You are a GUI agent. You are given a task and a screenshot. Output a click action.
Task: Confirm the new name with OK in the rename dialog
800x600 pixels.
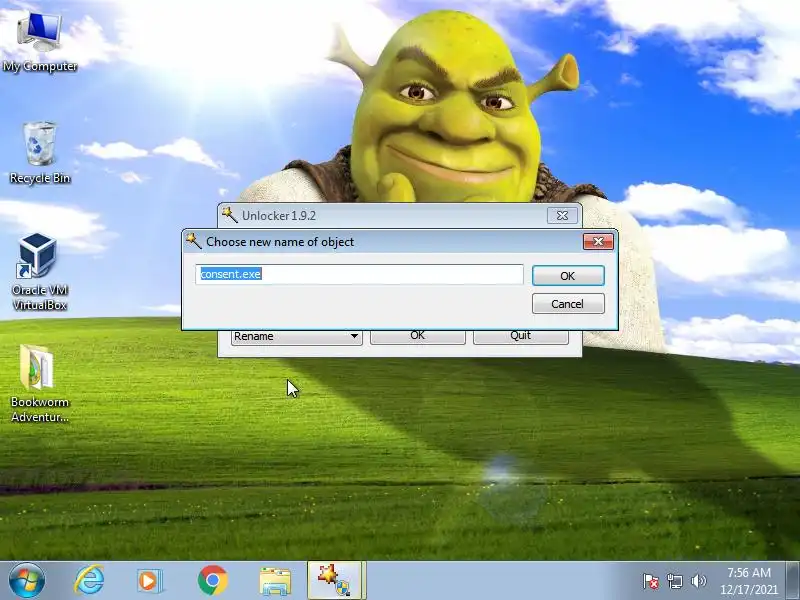(568, 276)
